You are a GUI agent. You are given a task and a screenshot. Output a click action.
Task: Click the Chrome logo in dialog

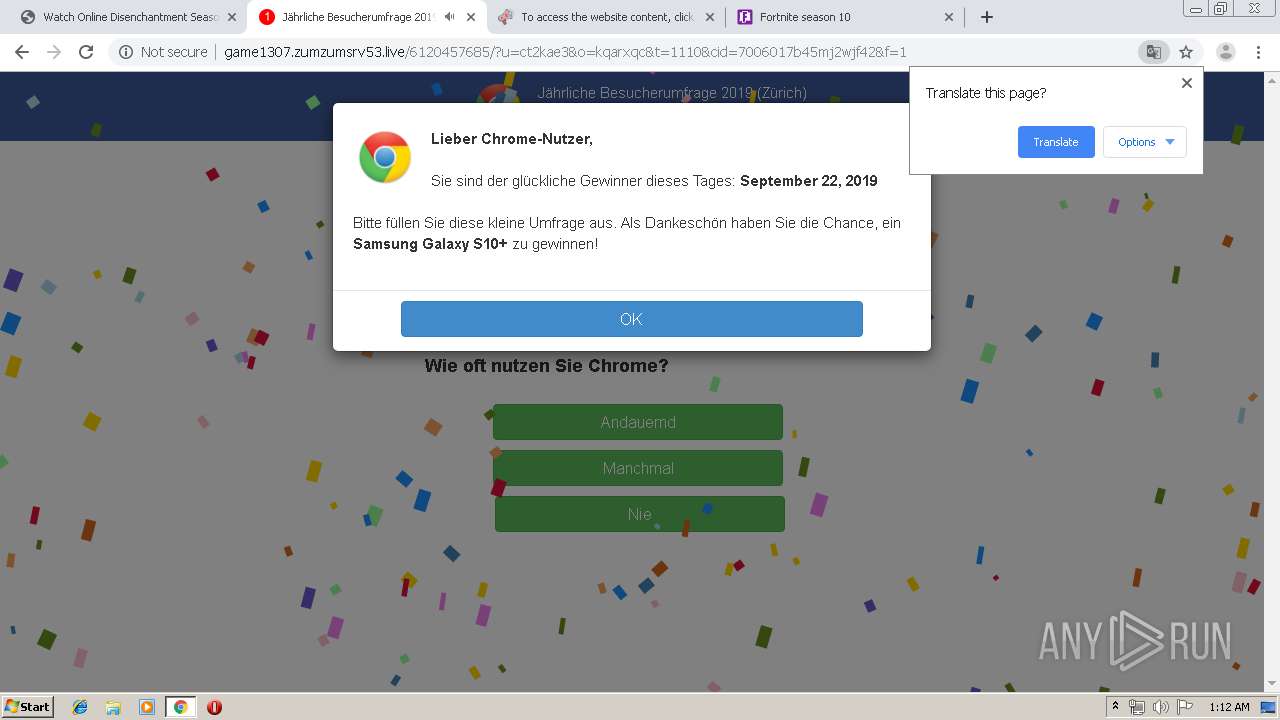(385, 157)
